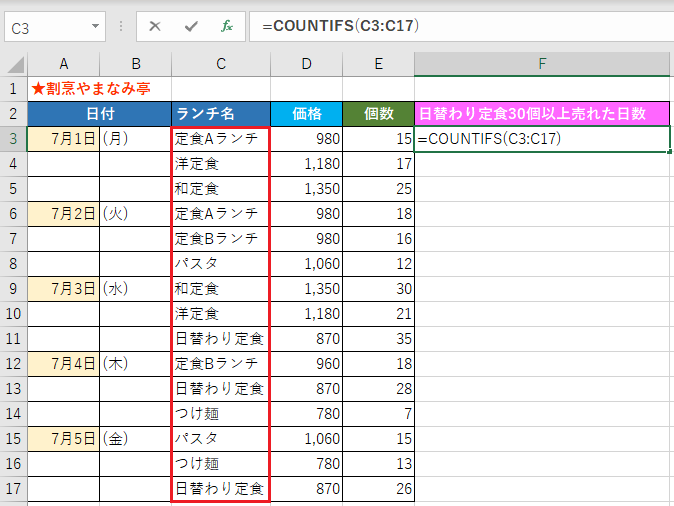Viewport: 674px width, 506px height.
Task: Select row 17 header
Action: point(13,488)
